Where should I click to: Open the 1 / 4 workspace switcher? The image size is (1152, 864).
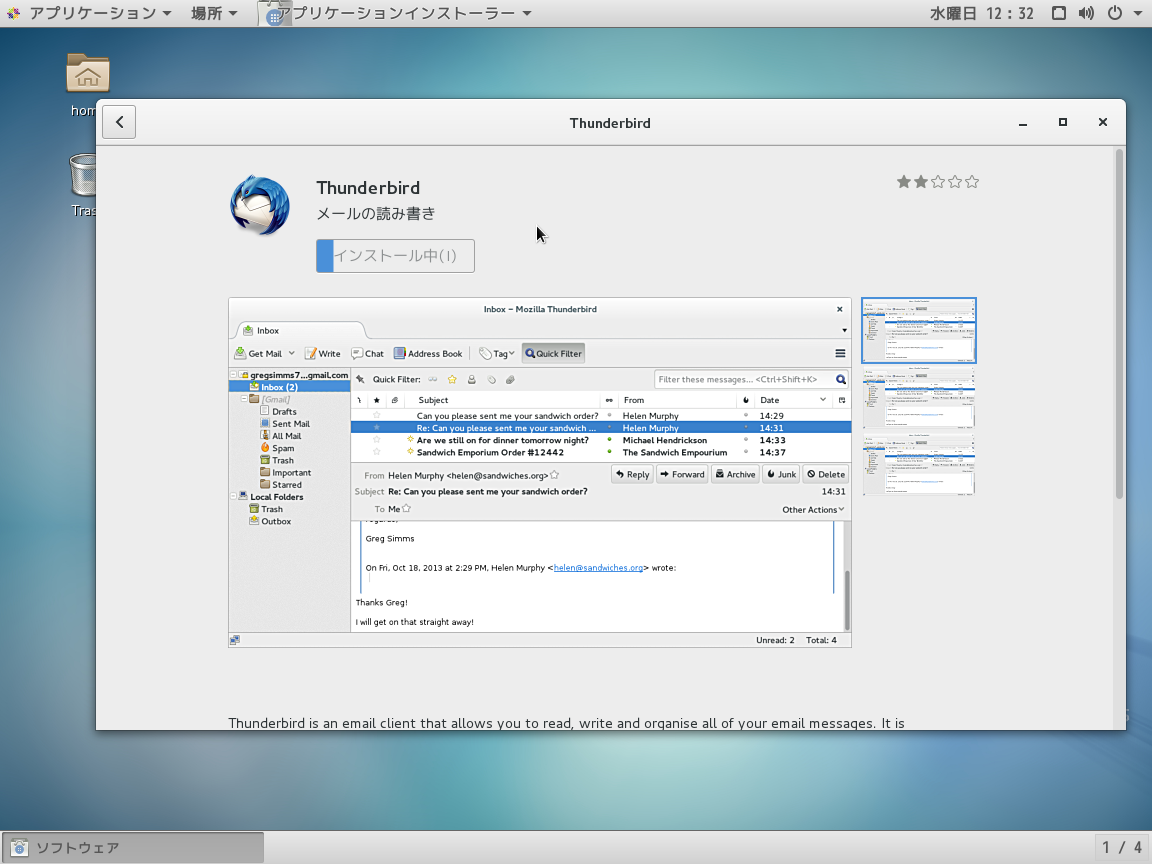coord(1122,848)
